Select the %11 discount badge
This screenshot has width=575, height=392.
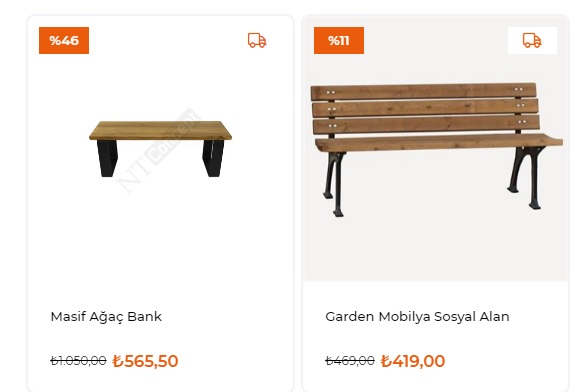pyautogui.click(x=339, y=40)
